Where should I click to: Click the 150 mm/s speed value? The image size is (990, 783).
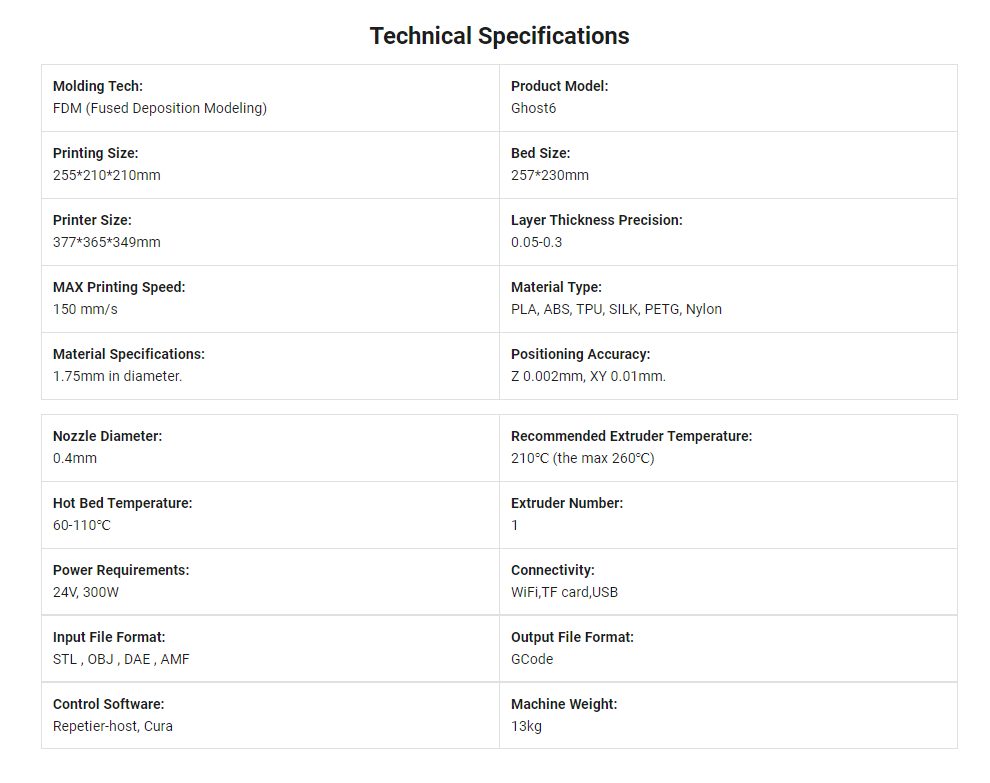85,309
